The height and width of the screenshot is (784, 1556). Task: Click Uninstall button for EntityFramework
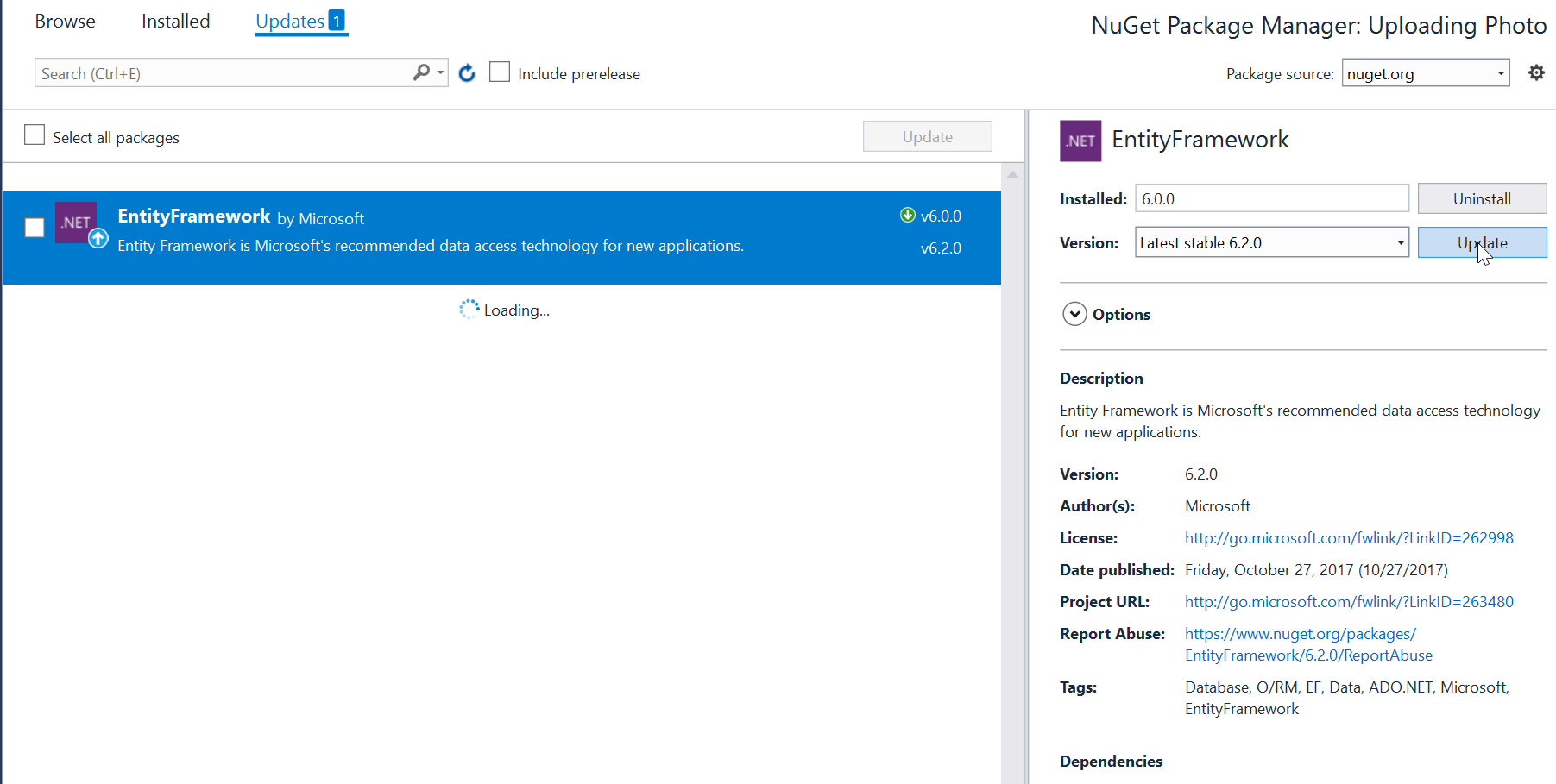(x=1481, y=199)
